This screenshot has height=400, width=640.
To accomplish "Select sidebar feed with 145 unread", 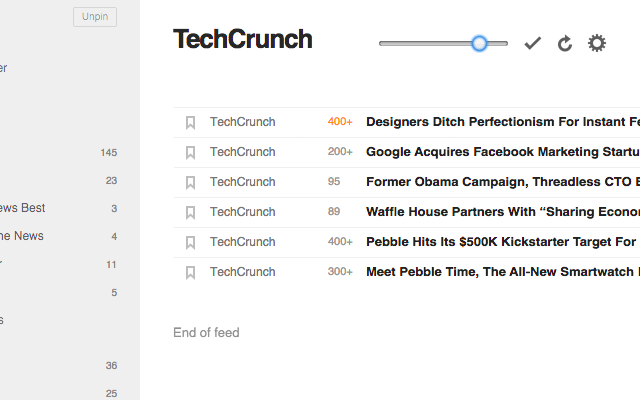I will 59,153.
